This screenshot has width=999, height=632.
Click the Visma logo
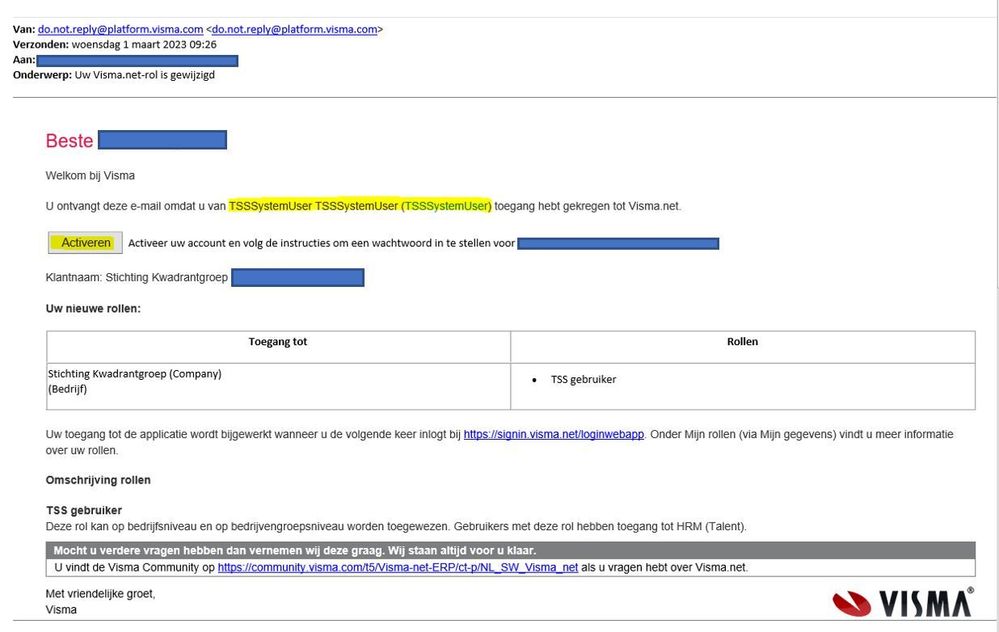(903, 602)
